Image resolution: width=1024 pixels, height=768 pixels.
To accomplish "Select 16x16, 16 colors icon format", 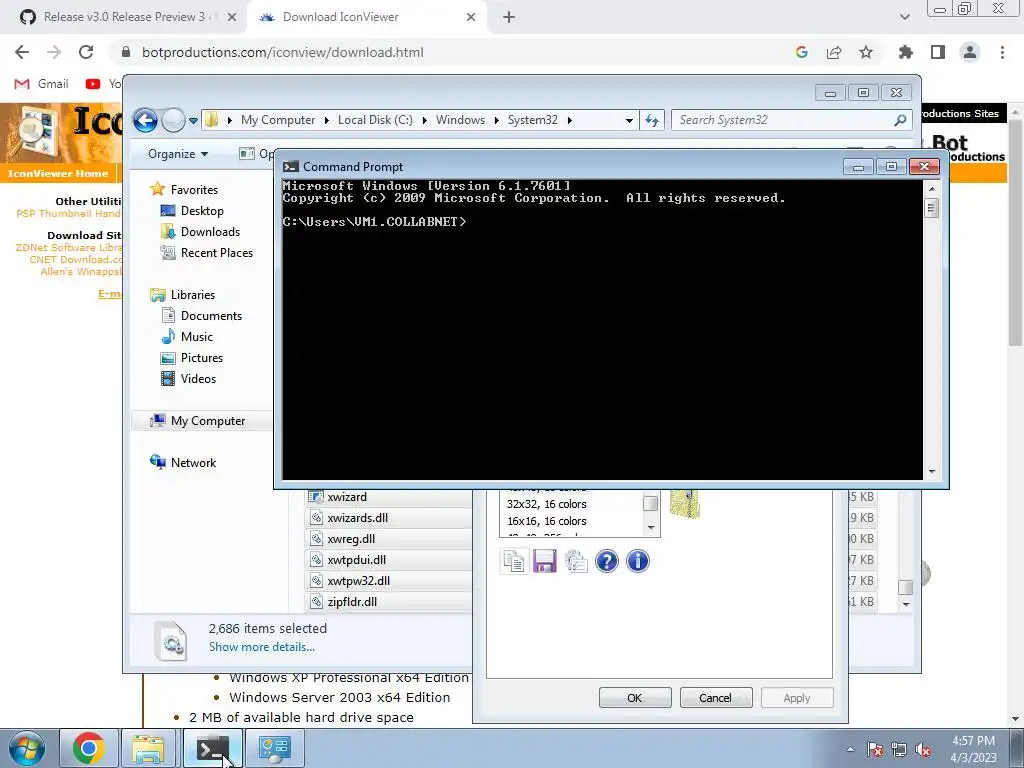I will tap(547, 521).
